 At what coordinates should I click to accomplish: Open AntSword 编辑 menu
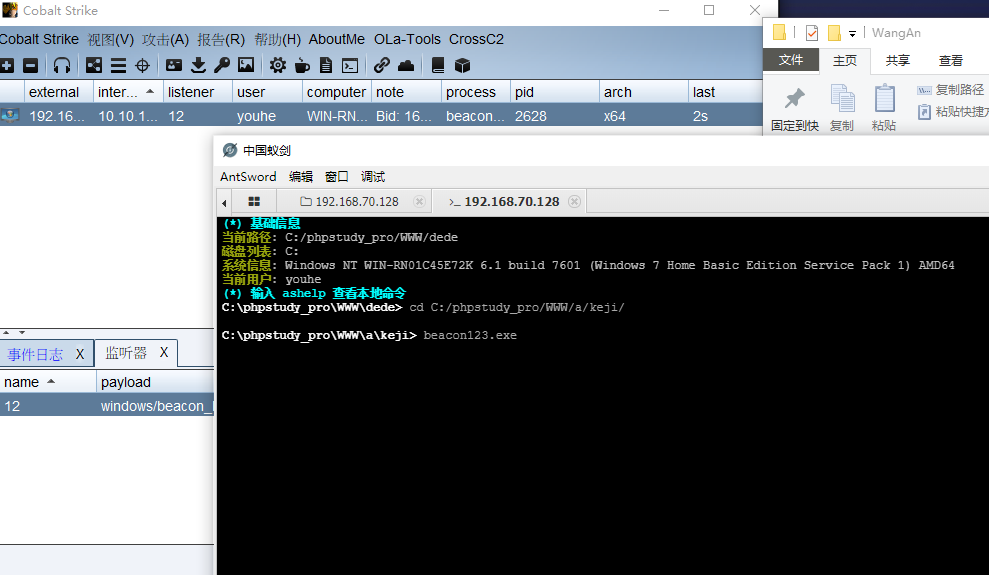(301, 177)
